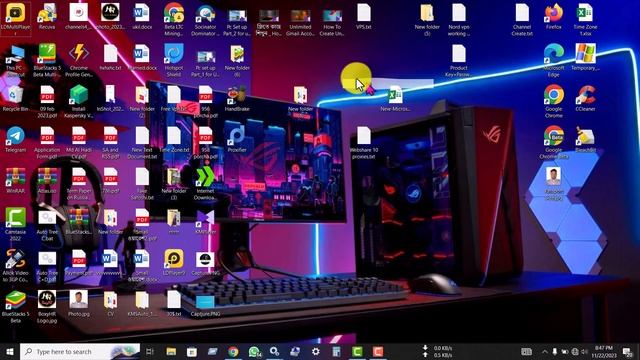640x360 pixels.
Task: Select the BlueStacks 5 Beta shortcut
Action: click(16, 307)
